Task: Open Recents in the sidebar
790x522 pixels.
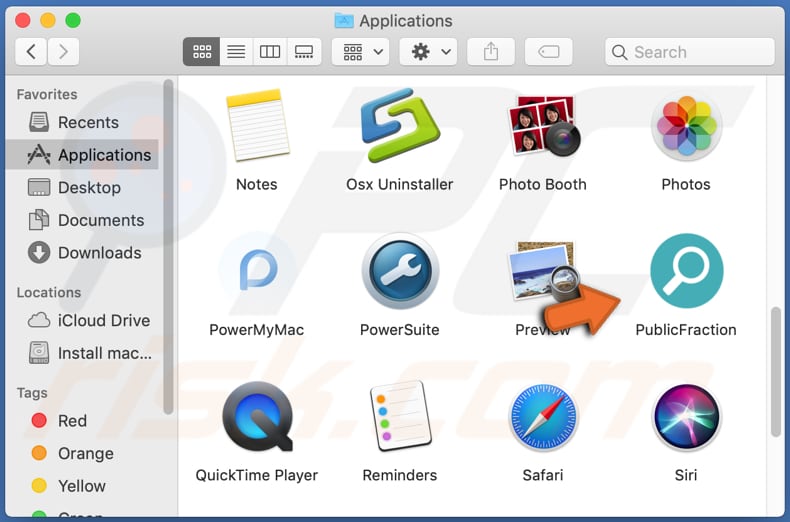Action: tap(83, 122)
